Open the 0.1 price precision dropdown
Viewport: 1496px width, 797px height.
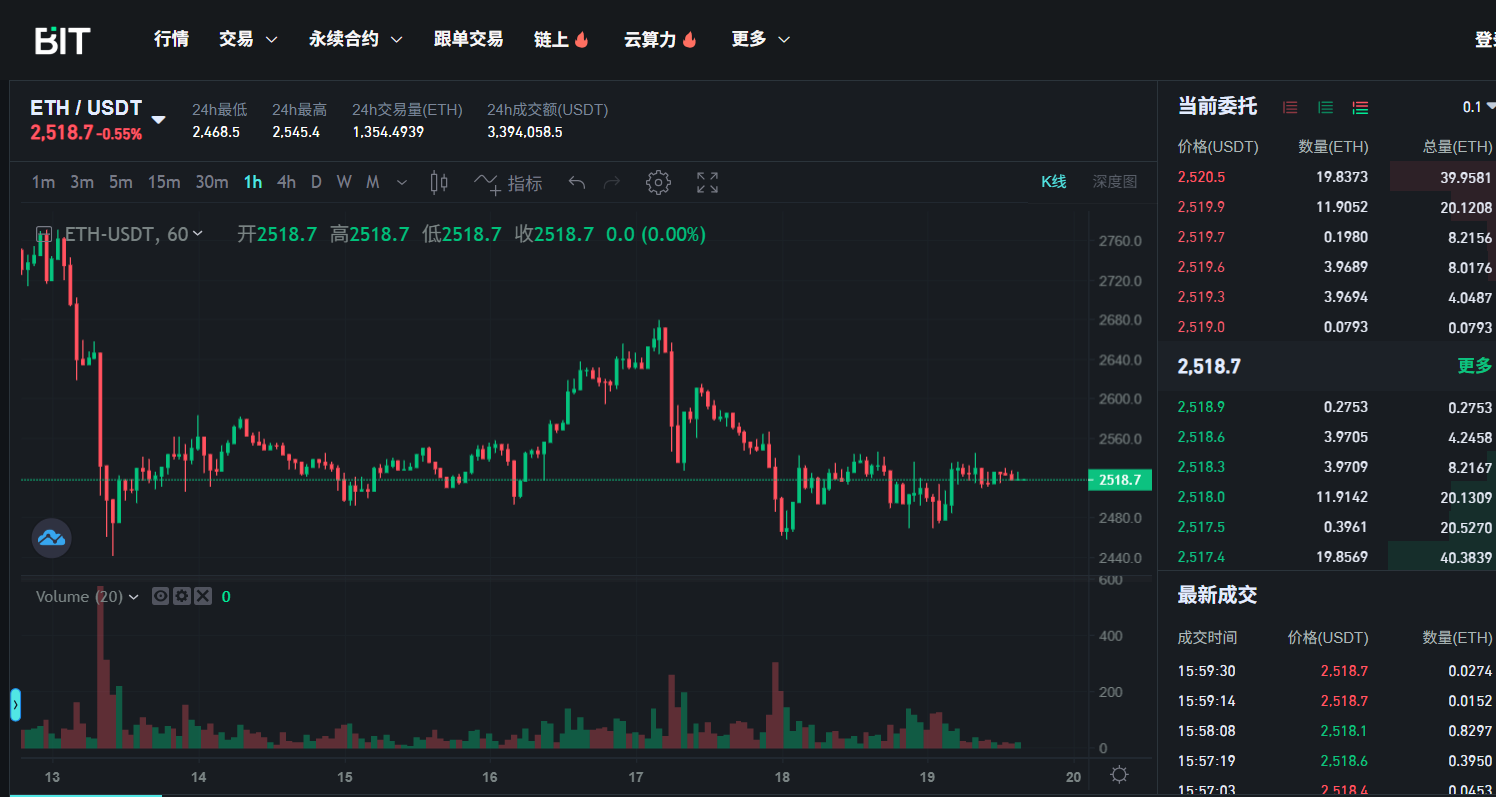click(x=1478, y=107)
